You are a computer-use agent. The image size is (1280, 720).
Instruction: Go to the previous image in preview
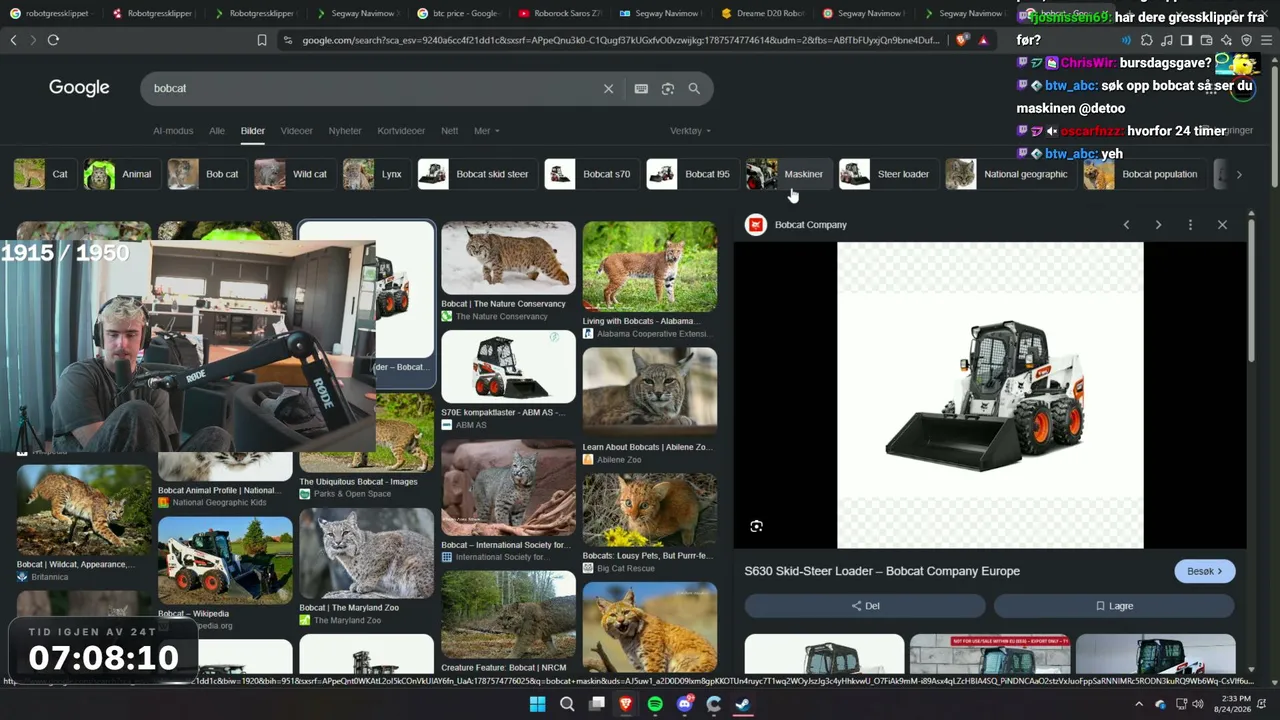(1126, 225)
